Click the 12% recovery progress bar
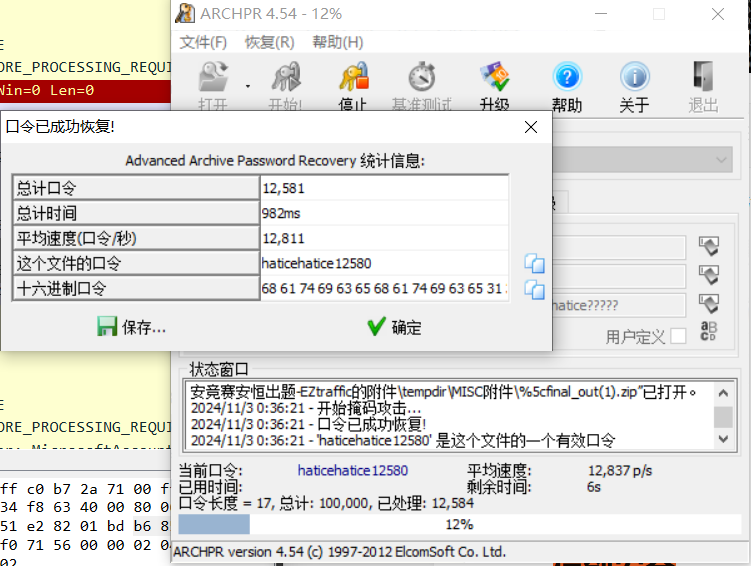The image size is (751, 566). pyautogui.click(x=458, y=525)
